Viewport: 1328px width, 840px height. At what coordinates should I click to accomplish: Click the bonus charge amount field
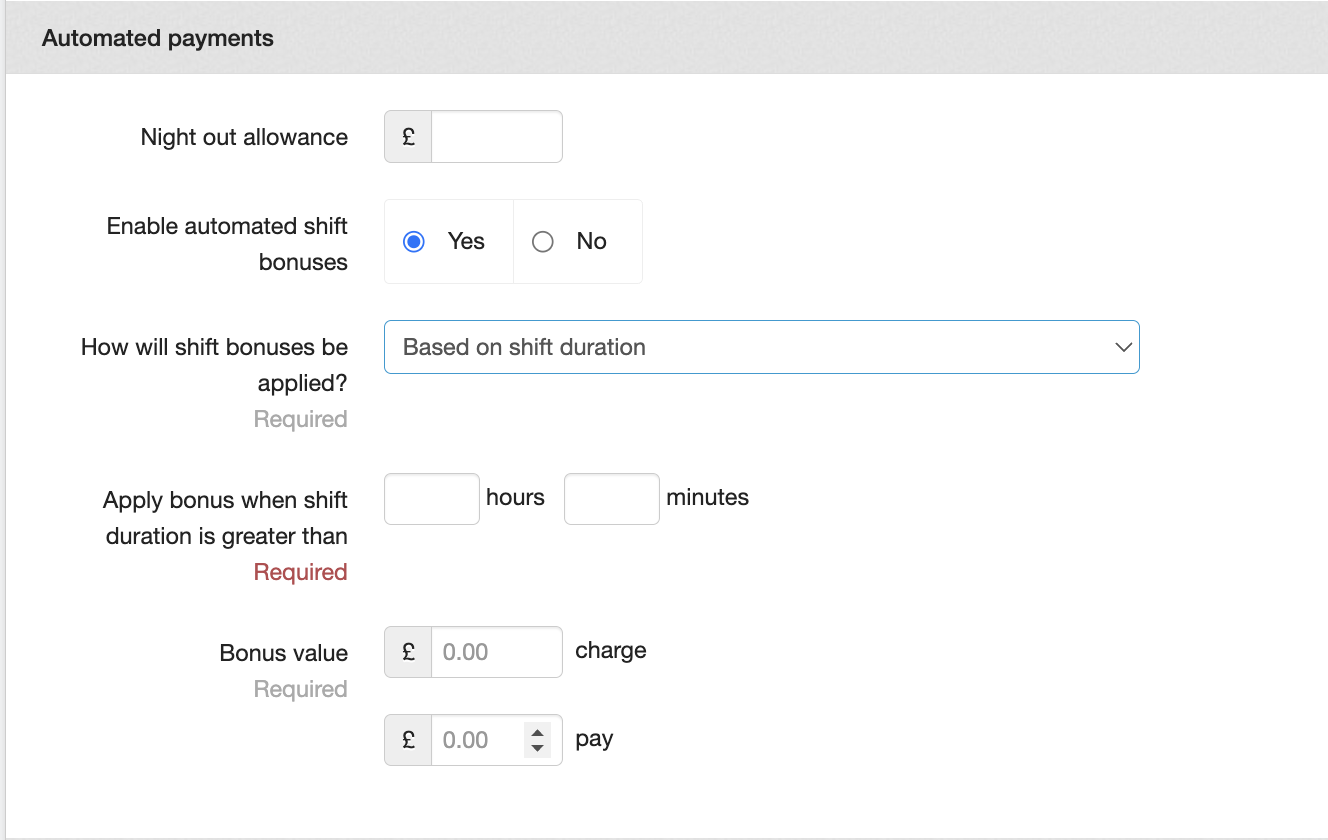(x=496, y=652)
